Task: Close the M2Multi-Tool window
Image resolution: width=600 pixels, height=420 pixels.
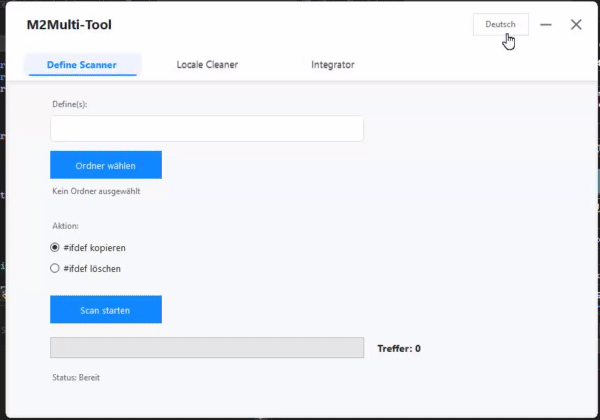Action: 576,24
